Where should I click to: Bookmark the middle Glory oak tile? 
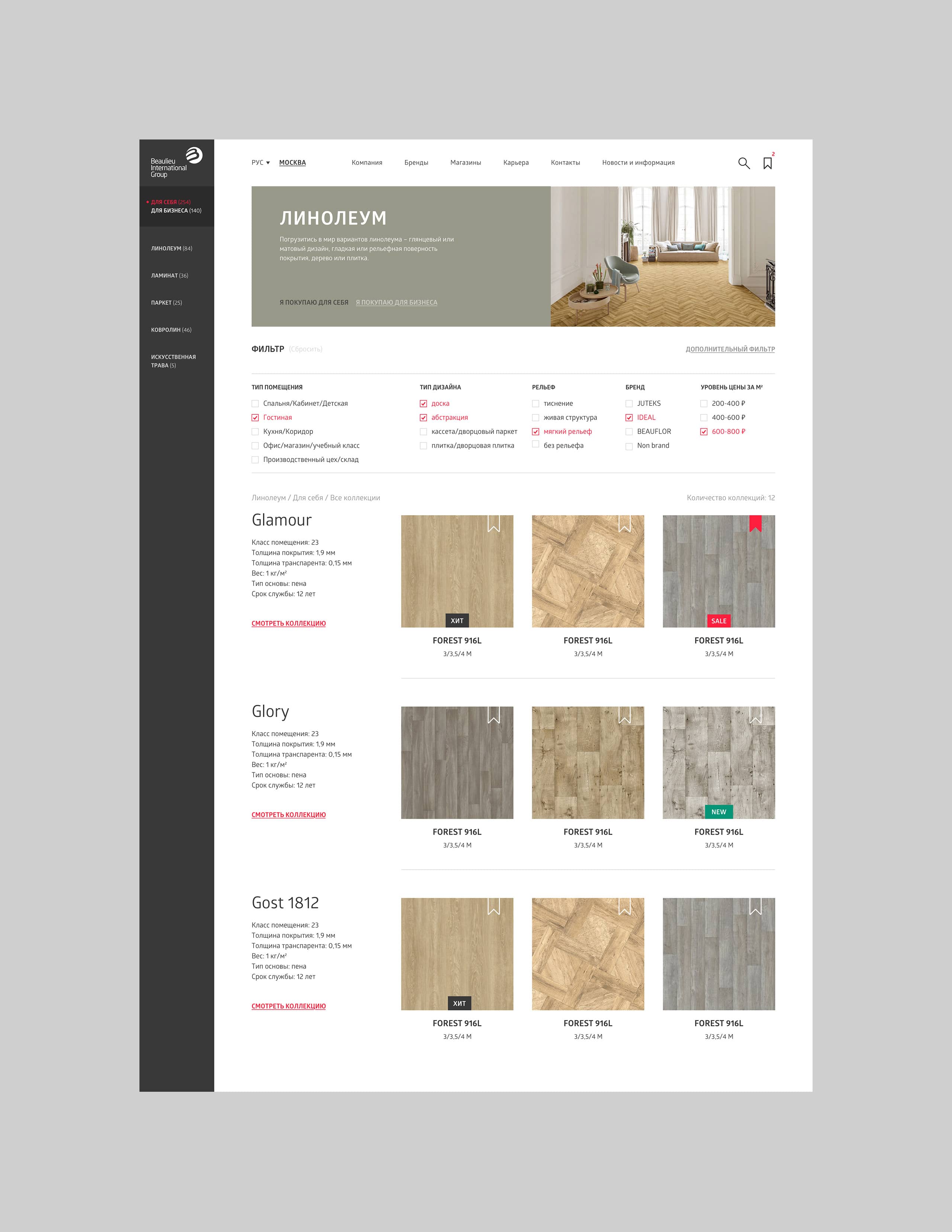624,715
